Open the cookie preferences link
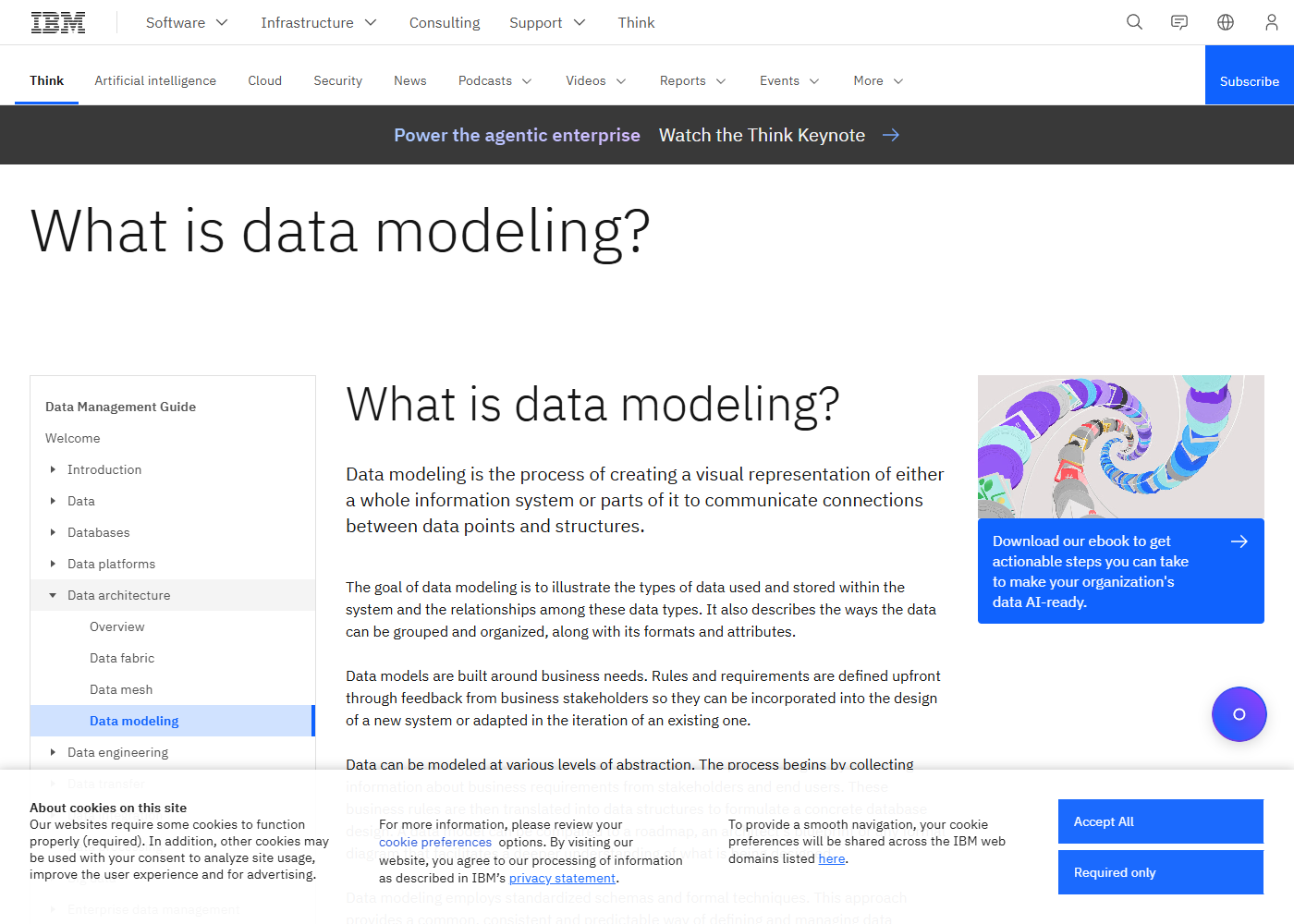 (435, 842)
